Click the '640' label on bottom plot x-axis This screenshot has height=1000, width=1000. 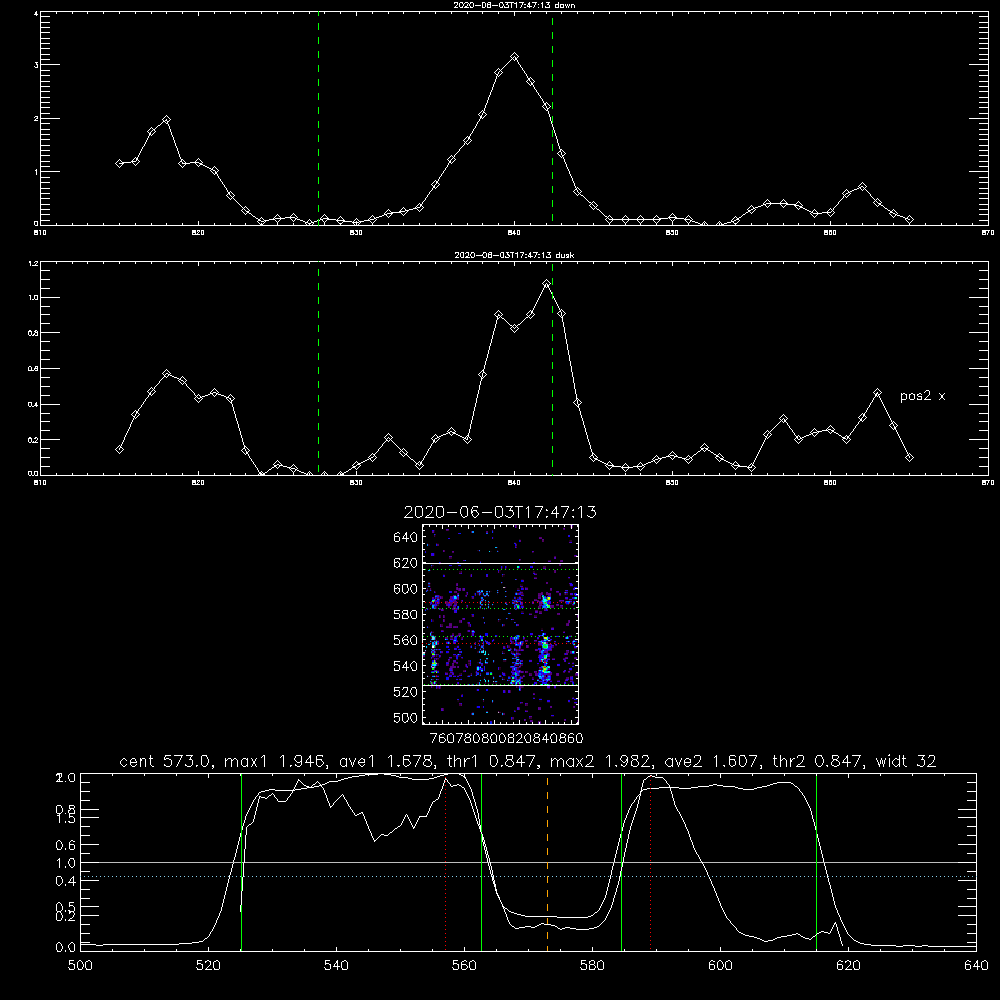pyautogui.click(x=976, y=966)
